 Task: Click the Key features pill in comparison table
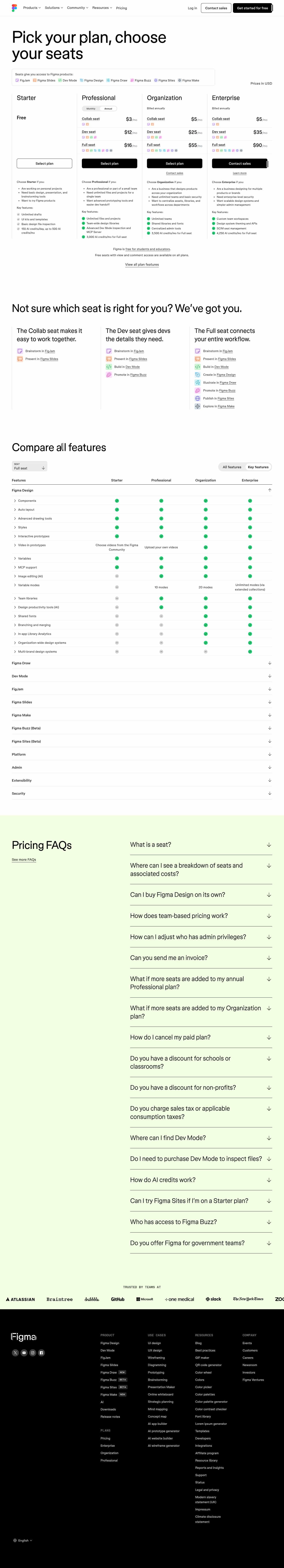click(x=258, y=467)
